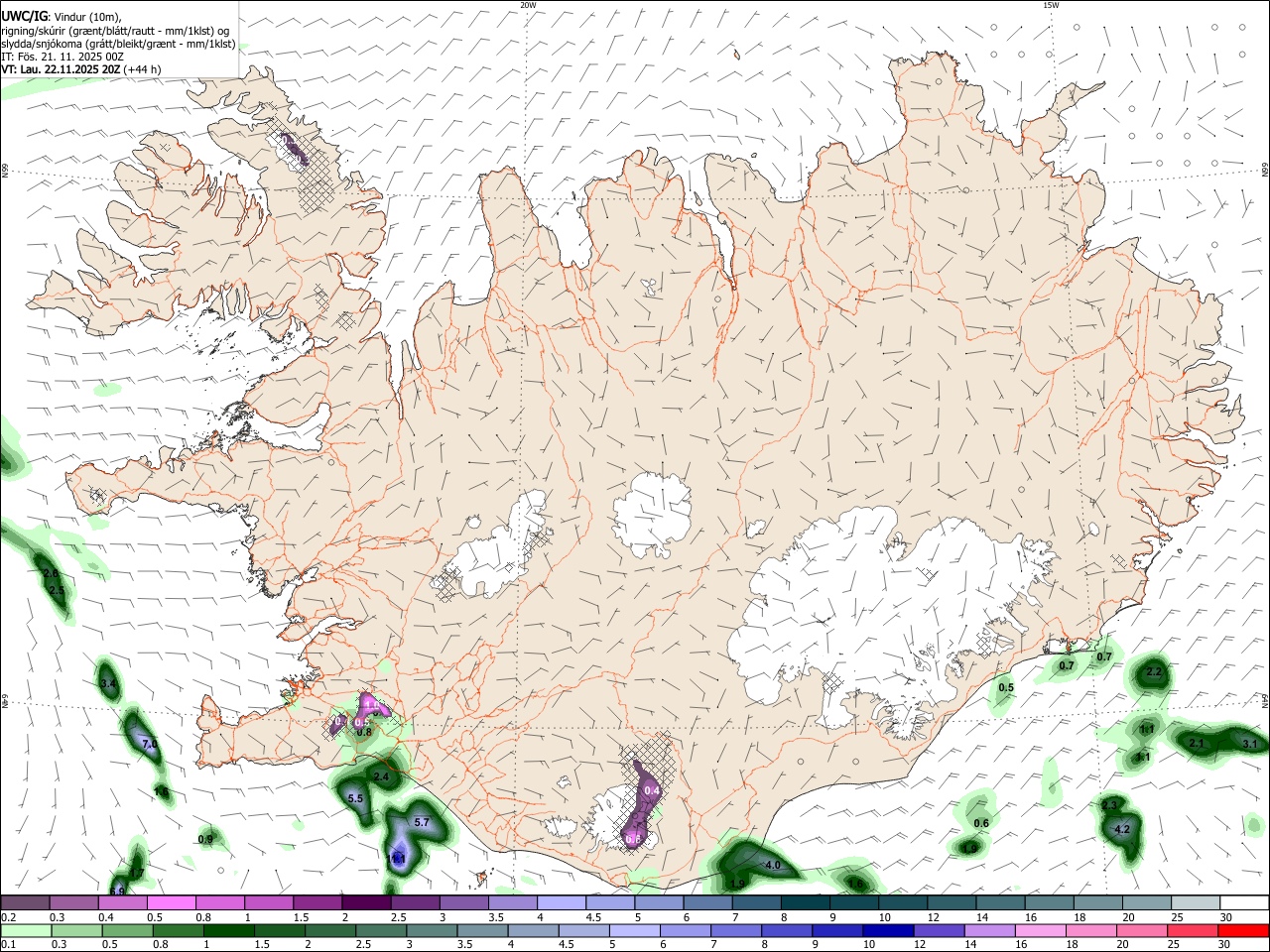
Task: Pick the pale gray 25 snow legend swatch
Action: pos(1196,903)
